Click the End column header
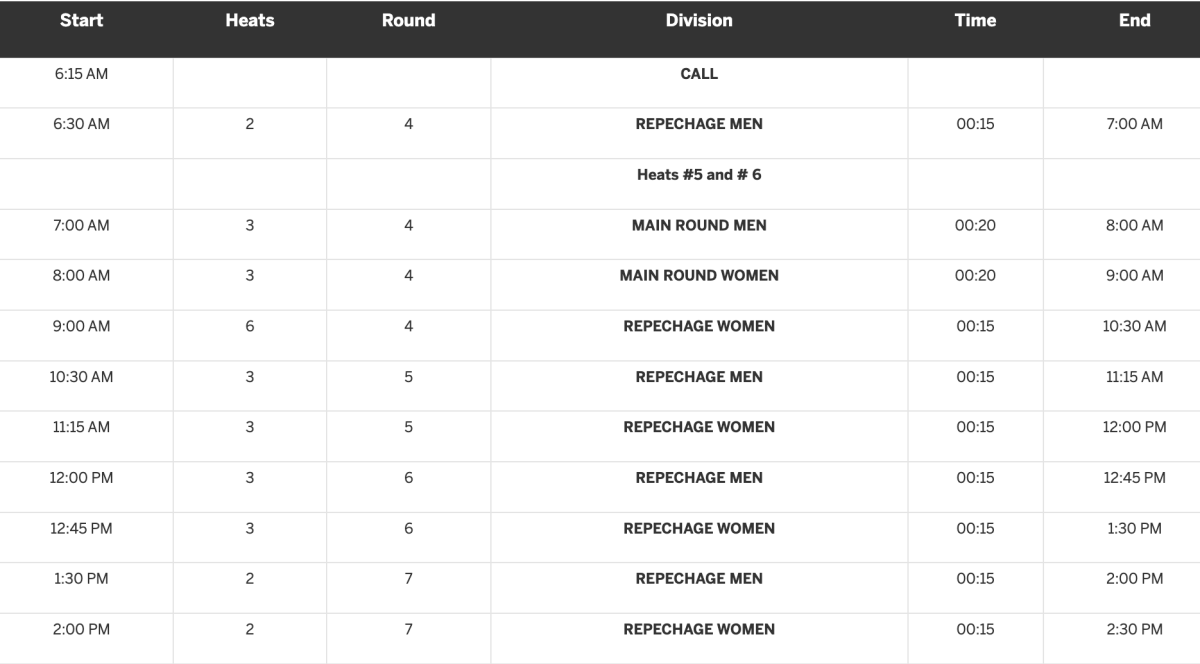The height and width of the screenshot is (664, 1200). (x=1134, y=21)
